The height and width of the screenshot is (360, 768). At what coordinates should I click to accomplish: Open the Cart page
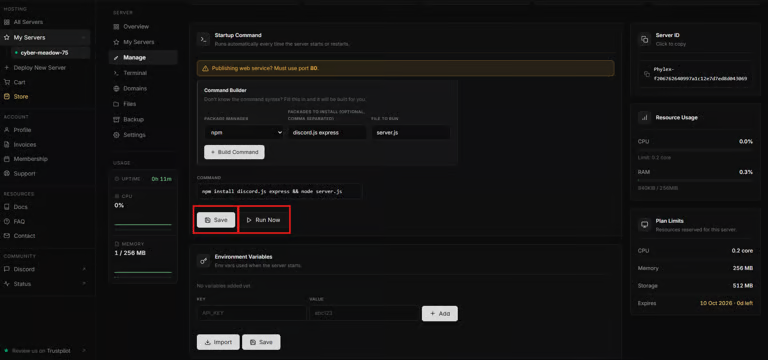coord(20,82)
